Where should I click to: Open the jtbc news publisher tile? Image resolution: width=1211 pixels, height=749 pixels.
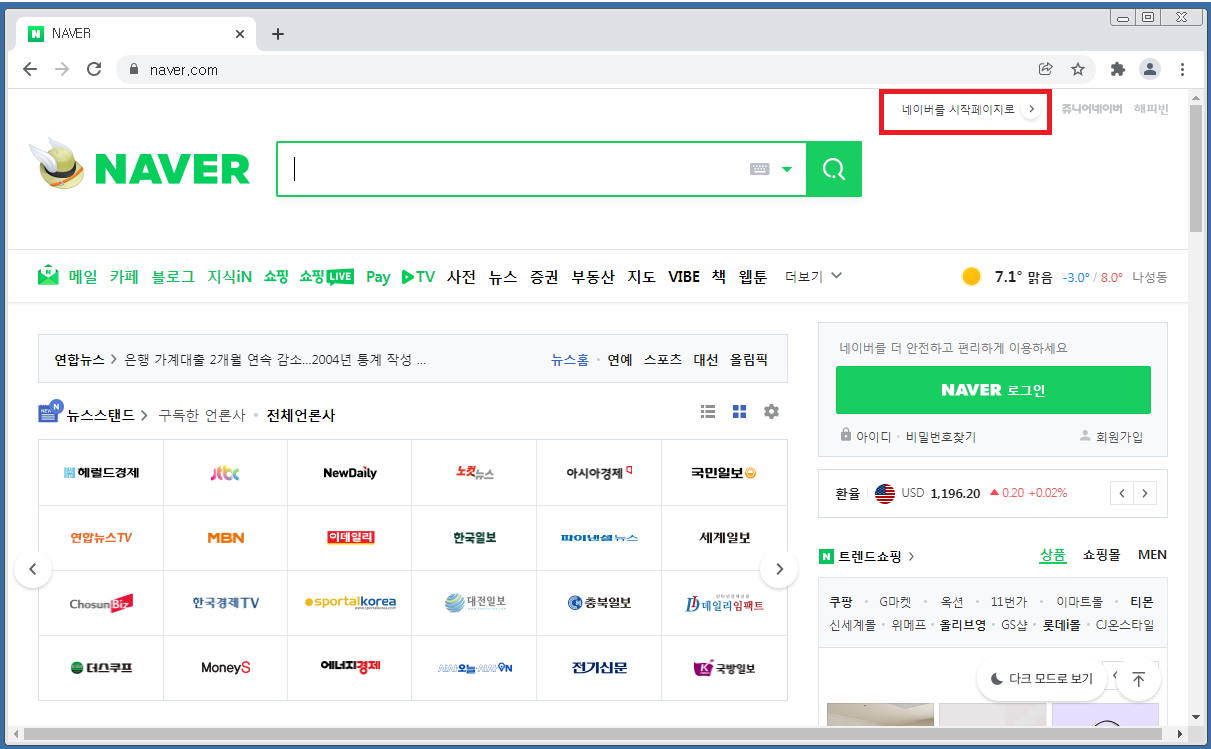click(225, 472)
